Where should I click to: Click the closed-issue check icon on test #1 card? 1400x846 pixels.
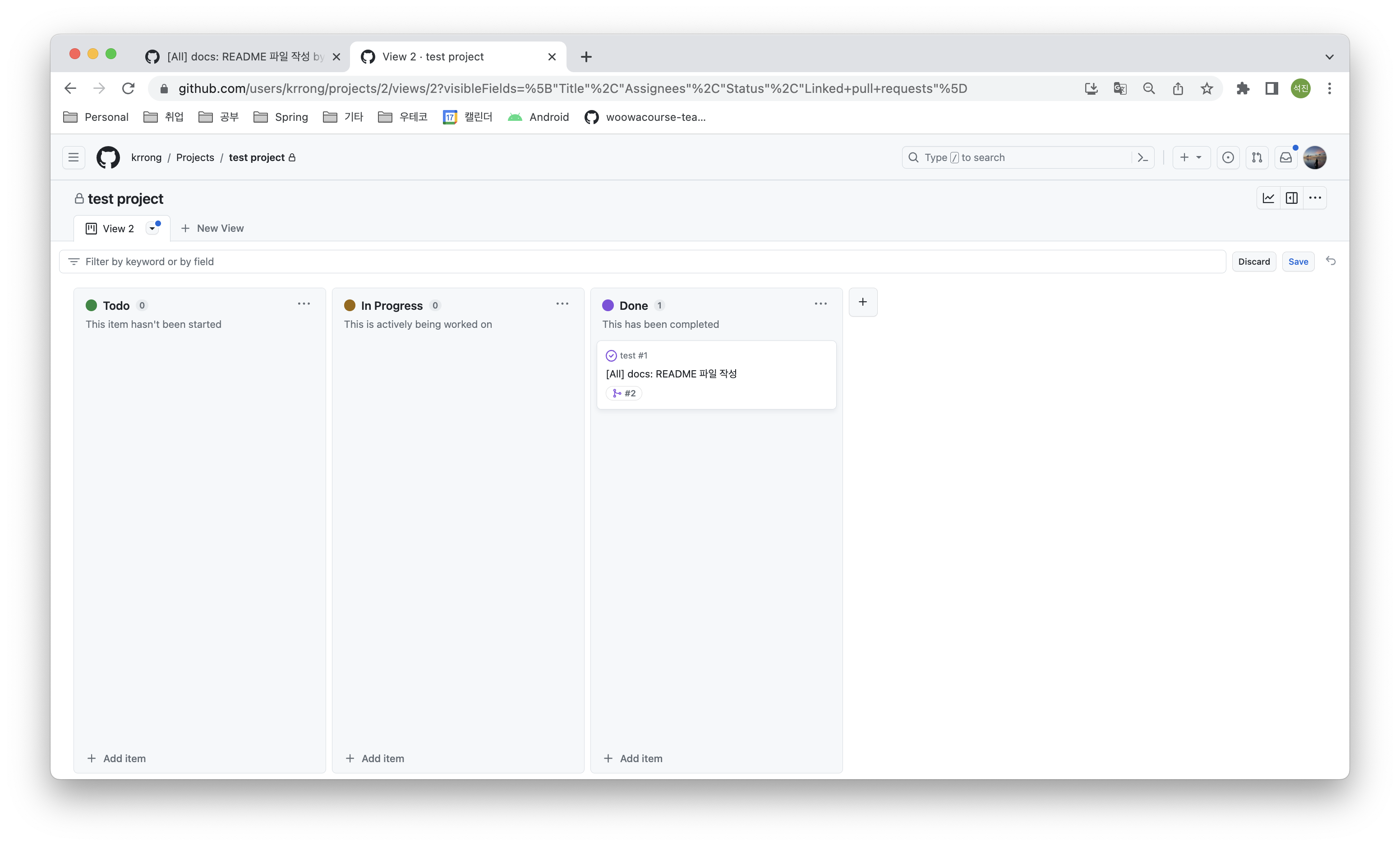[x=611, y=355]
